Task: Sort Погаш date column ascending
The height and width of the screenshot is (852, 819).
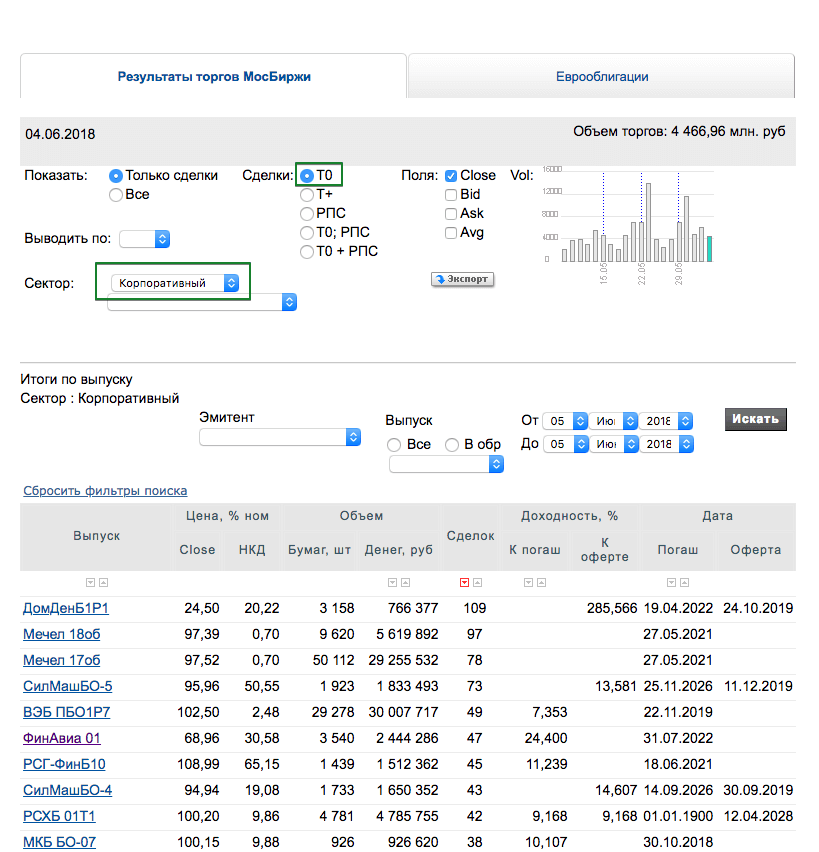Action: pos(685,582)
